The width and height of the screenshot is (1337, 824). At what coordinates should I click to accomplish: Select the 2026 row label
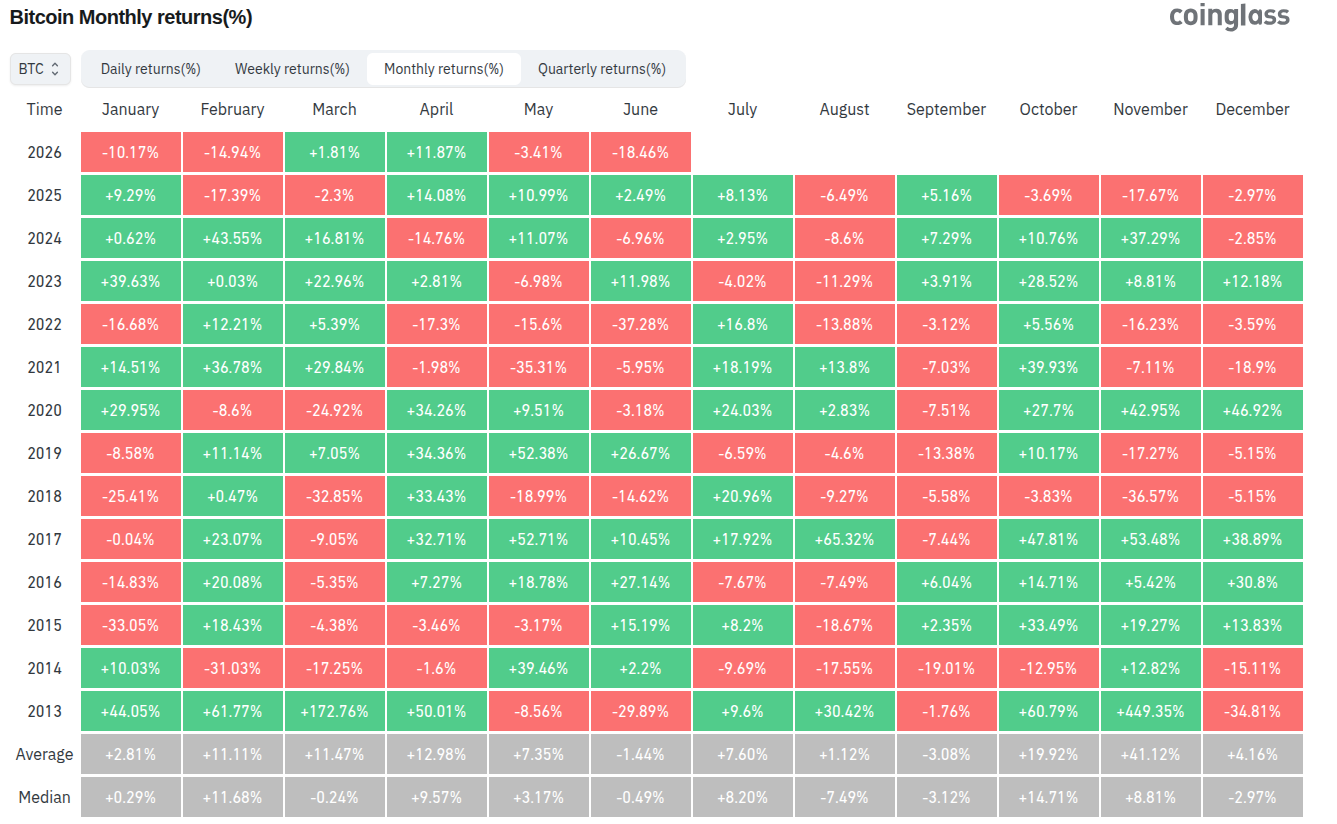point(44,152)
